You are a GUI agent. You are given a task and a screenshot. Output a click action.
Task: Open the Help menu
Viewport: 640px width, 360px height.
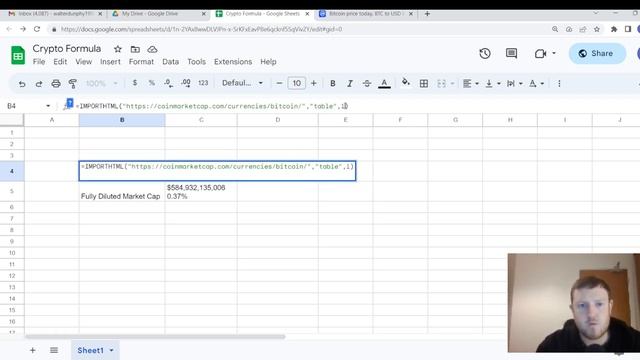coord(268,62)
